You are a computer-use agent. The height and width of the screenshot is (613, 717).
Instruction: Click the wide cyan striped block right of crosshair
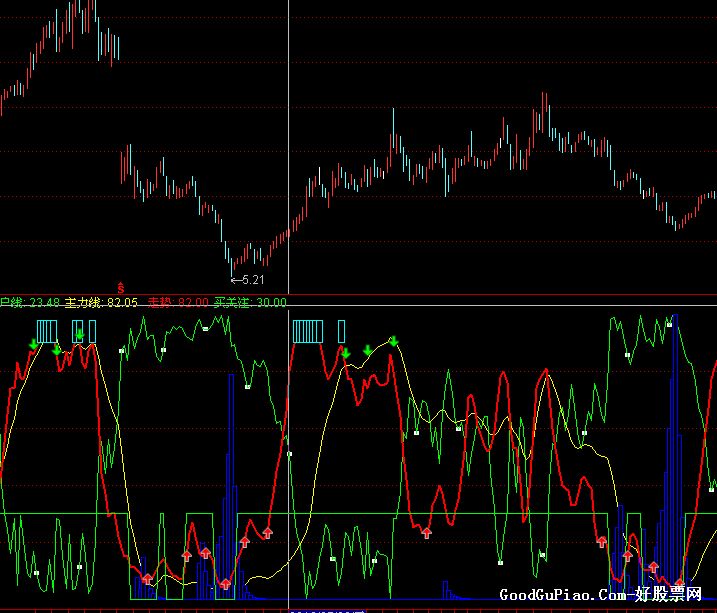pos(308,331)
